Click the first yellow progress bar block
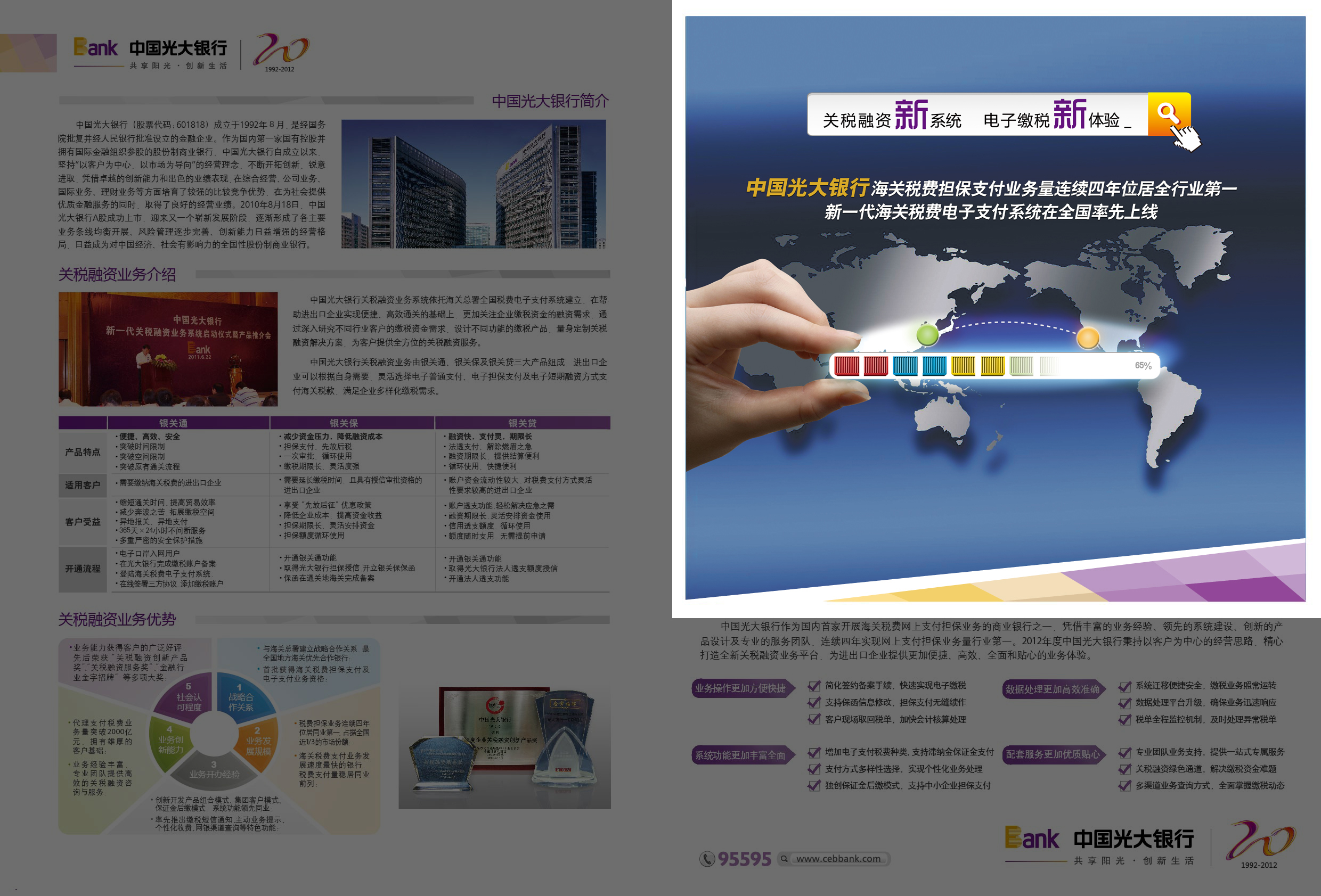The image size is (1321, 896). click(964, 366)
